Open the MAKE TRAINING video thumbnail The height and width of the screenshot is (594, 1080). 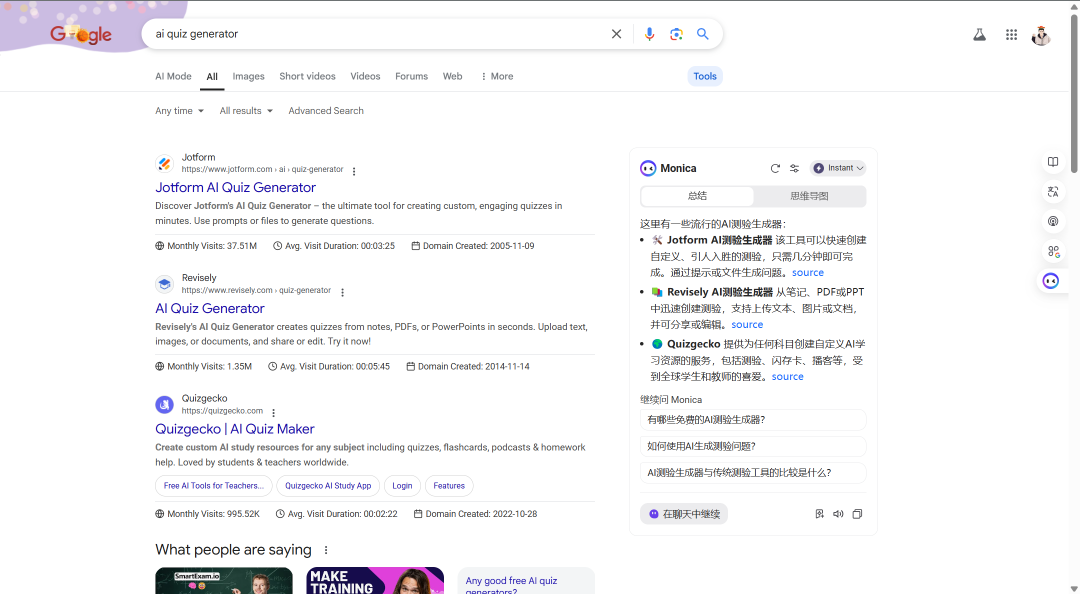375,581
